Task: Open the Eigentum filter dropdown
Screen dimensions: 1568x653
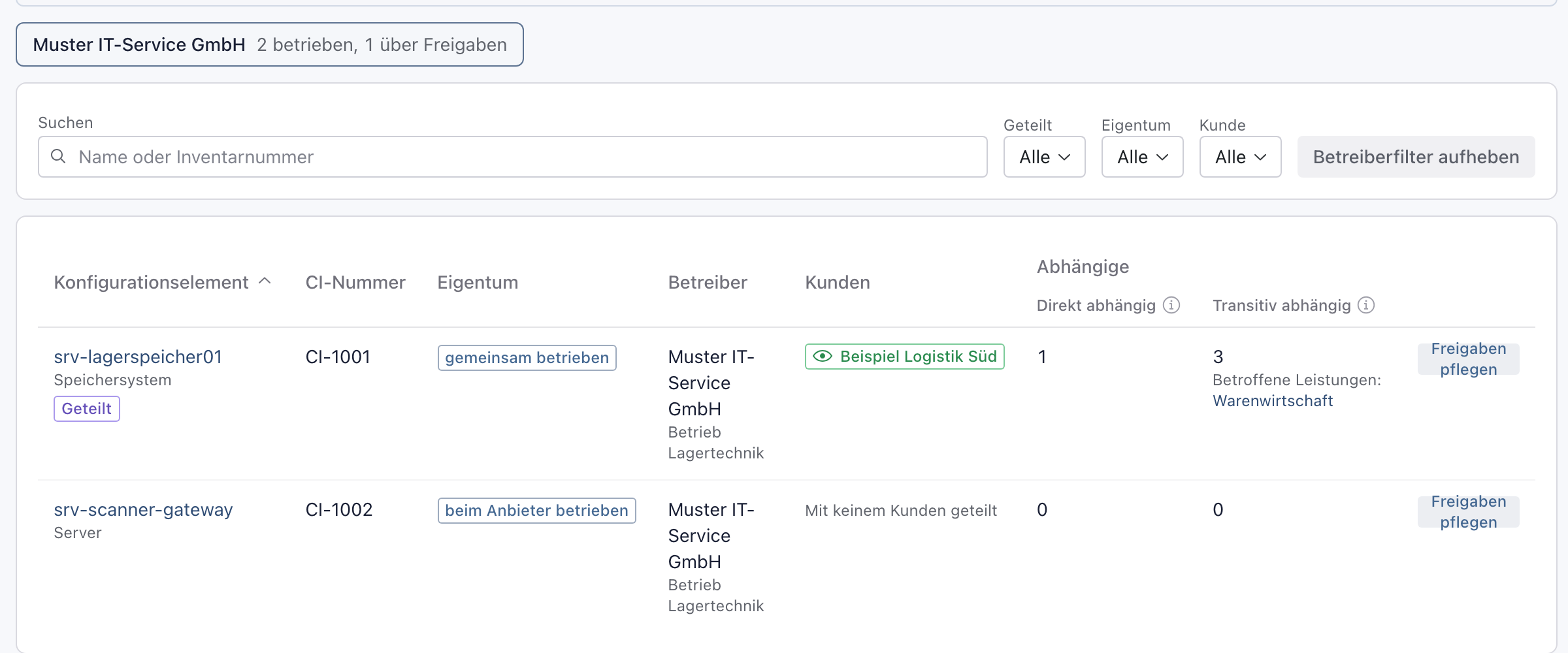Action: pos(1142,157)
